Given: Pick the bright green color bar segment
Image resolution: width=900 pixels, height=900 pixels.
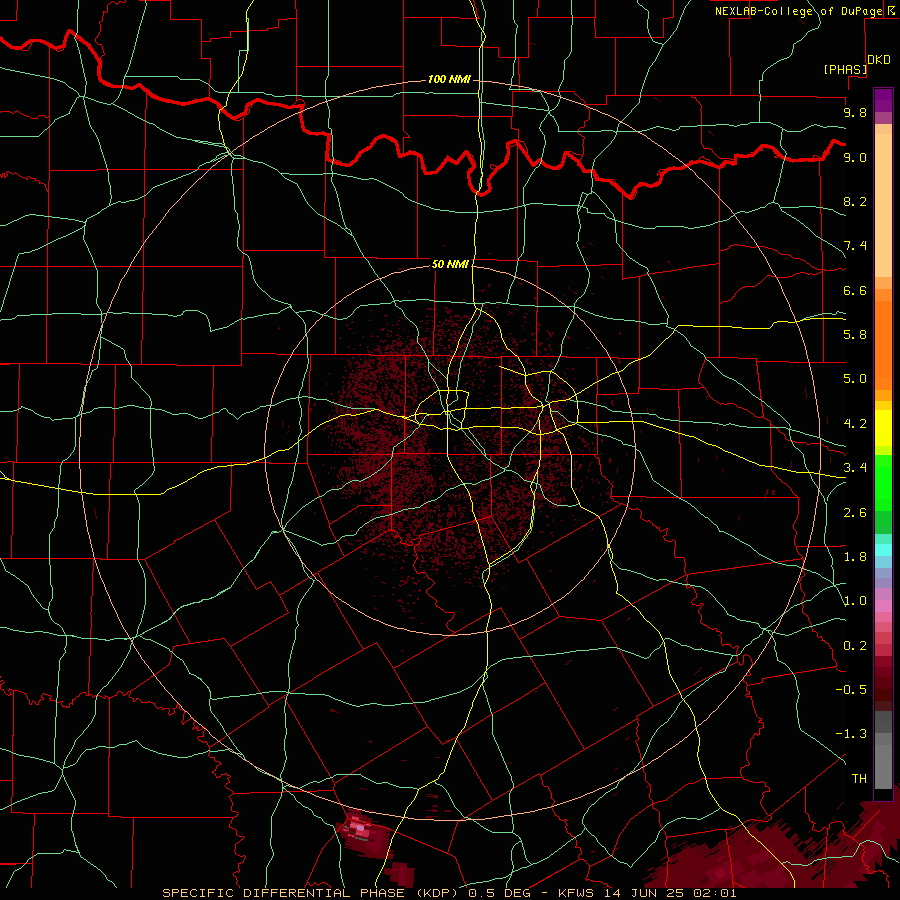Looking at the screenshot, I should 883,482.
